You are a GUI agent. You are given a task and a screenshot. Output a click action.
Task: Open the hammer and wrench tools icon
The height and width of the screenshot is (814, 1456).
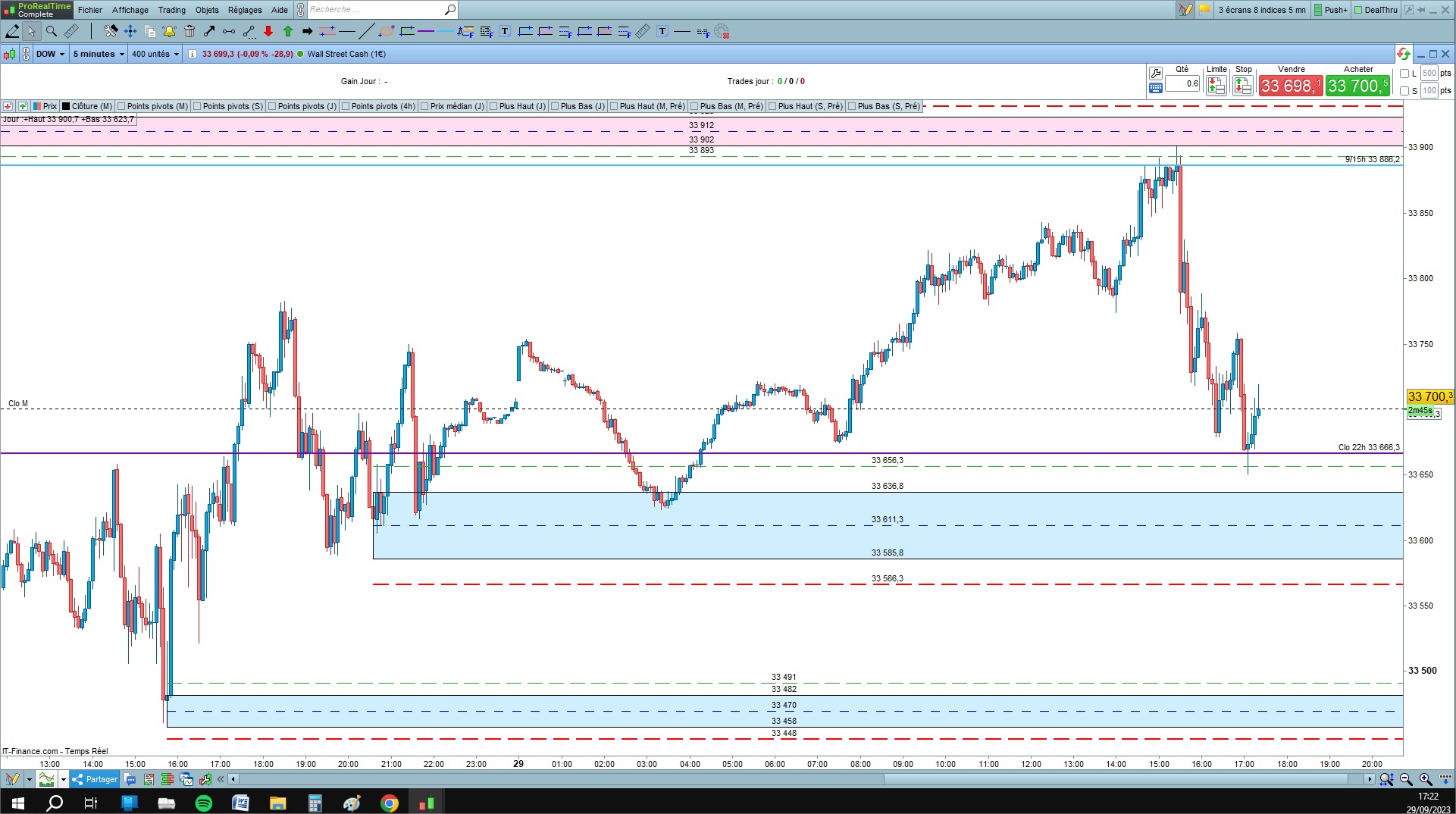[x=111, y=31]
